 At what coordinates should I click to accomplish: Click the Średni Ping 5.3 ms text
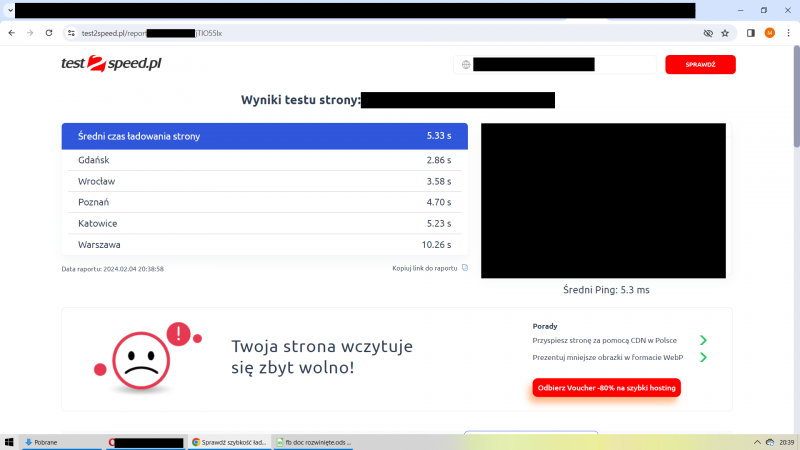(606, 290)
